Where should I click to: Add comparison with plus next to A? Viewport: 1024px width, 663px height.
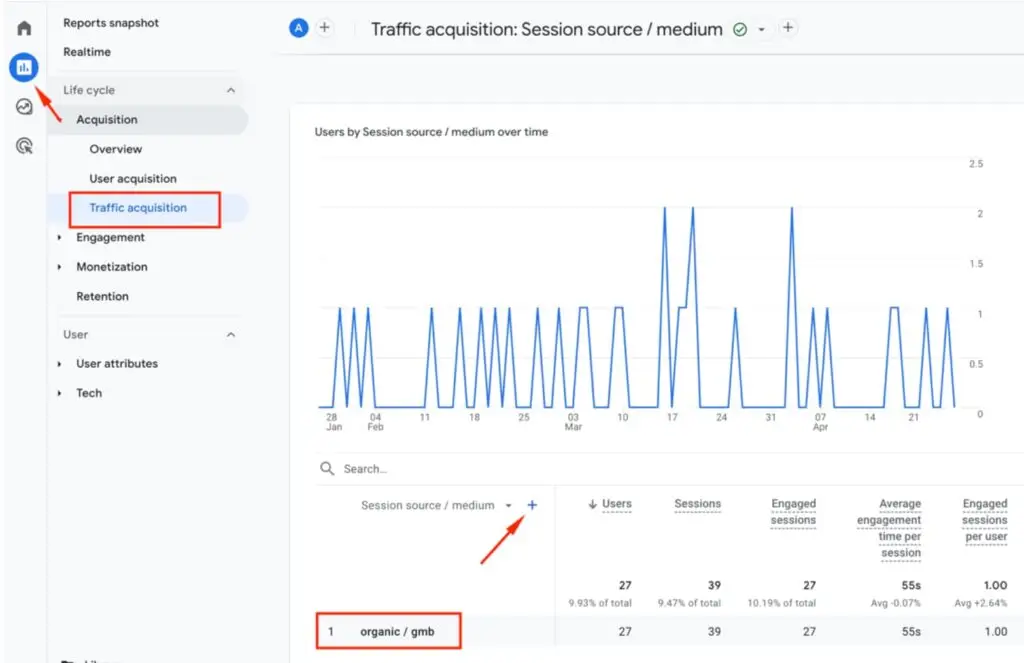324,28
